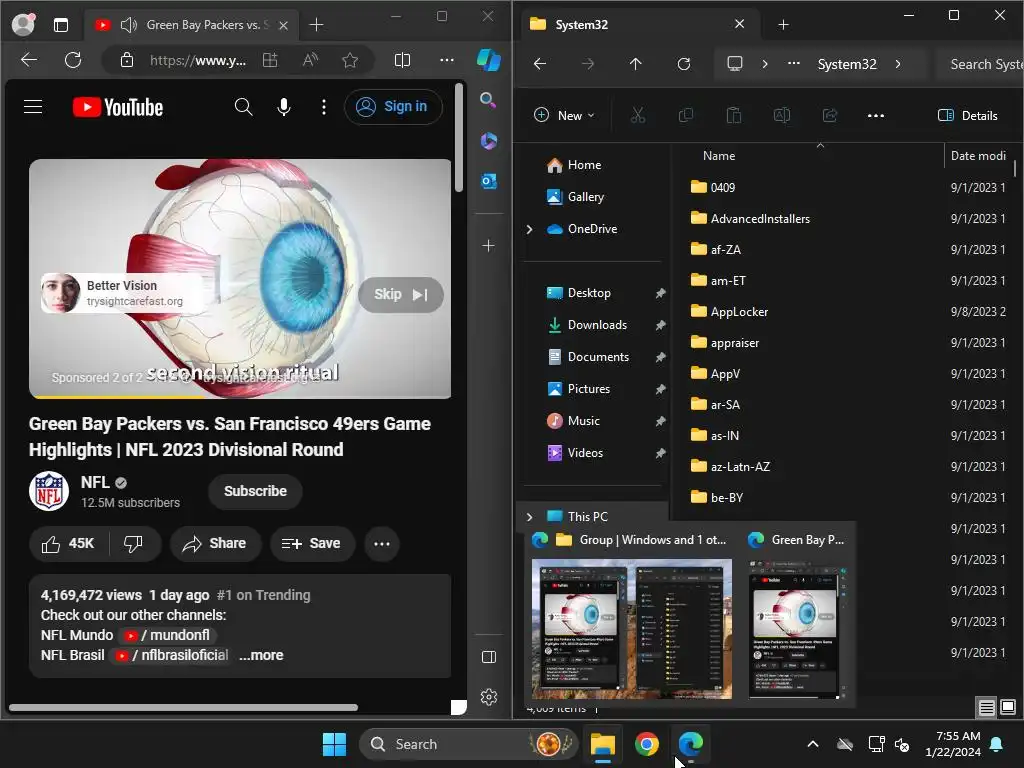The width and height of the screenshot is (1024, 768).
Task: Open the NFL channel avatar
Action: 49,491
